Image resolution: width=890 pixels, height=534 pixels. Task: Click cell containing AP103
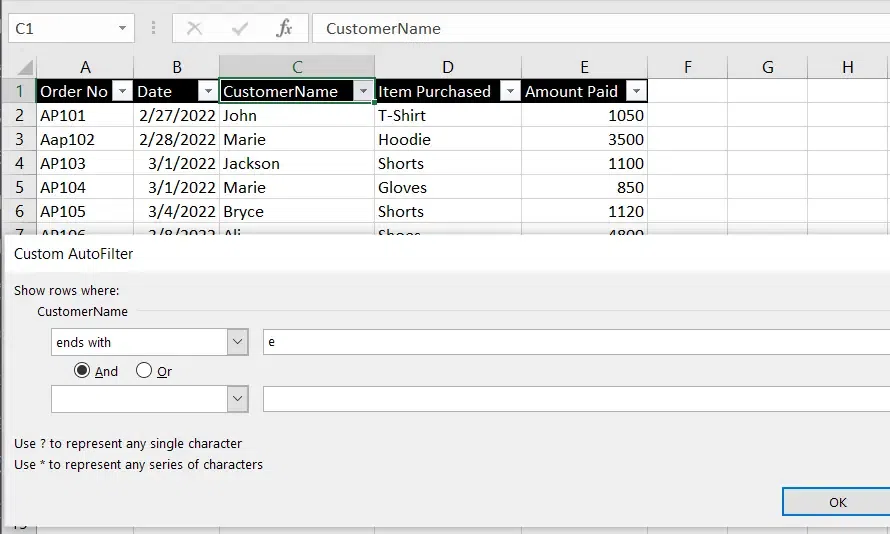click(85, 163)
